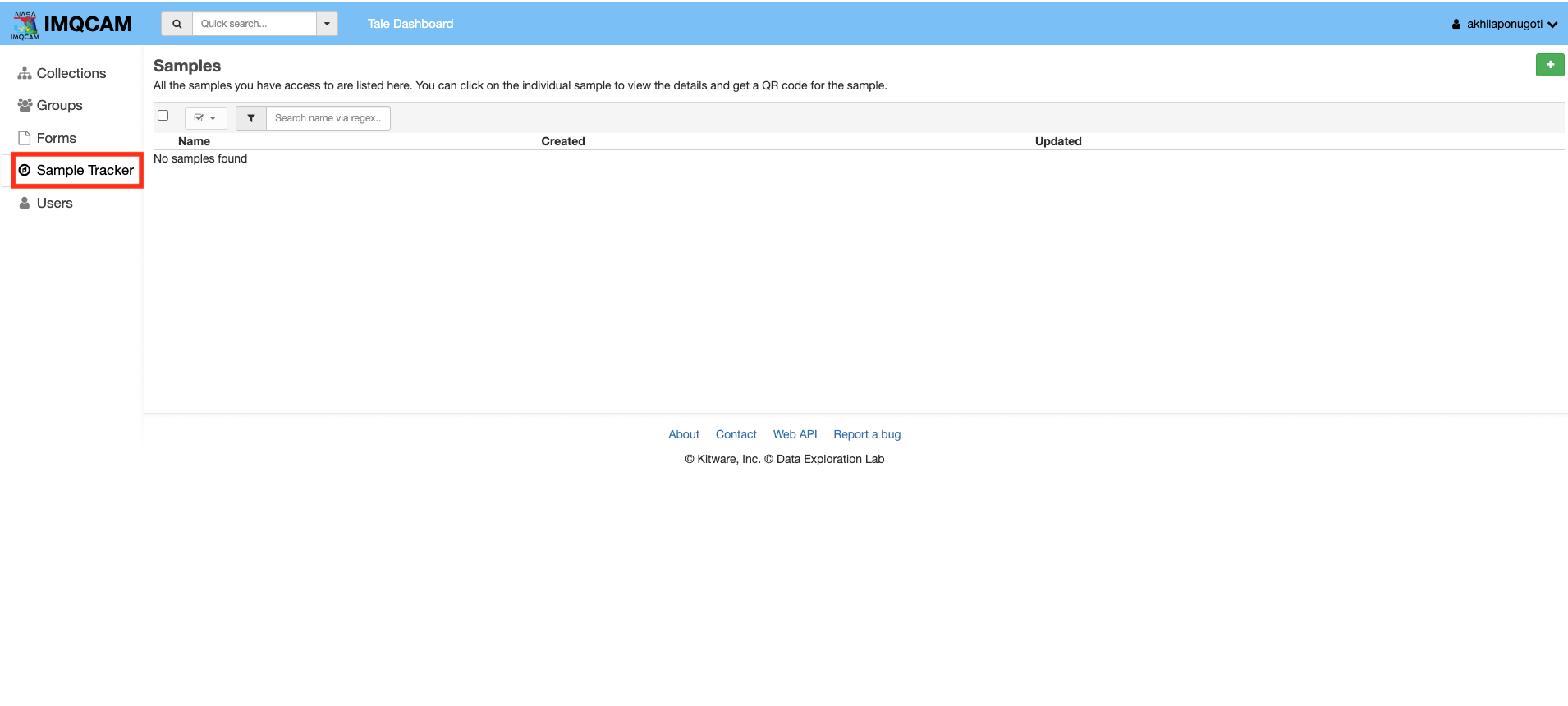
Task: Click the Search name via regex field
Action: pyautogui.click(x=328, y=118)
